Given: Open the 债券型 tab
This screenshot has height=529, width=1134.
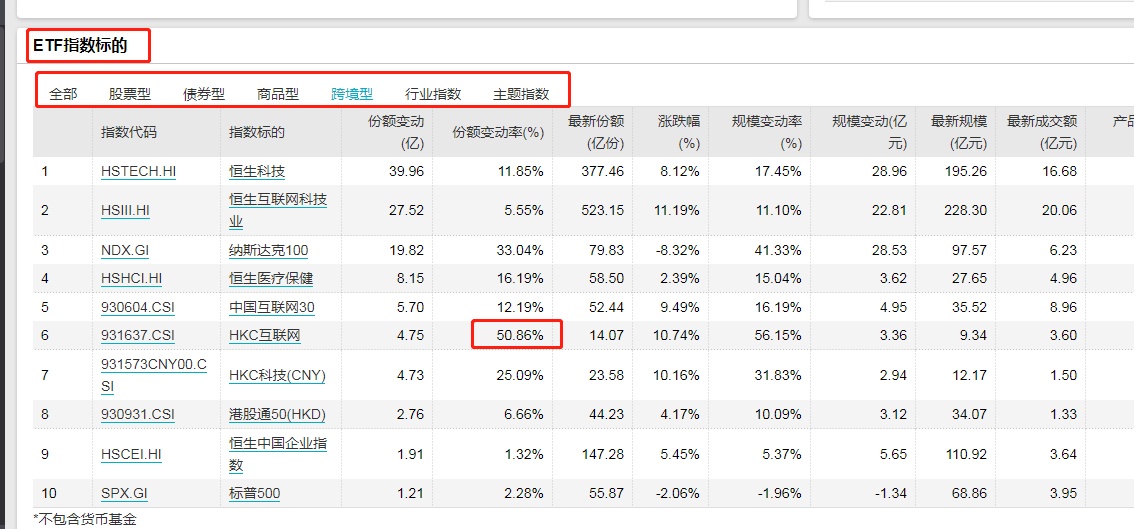Looking at the screenshot, I should (x=204, y=94).
